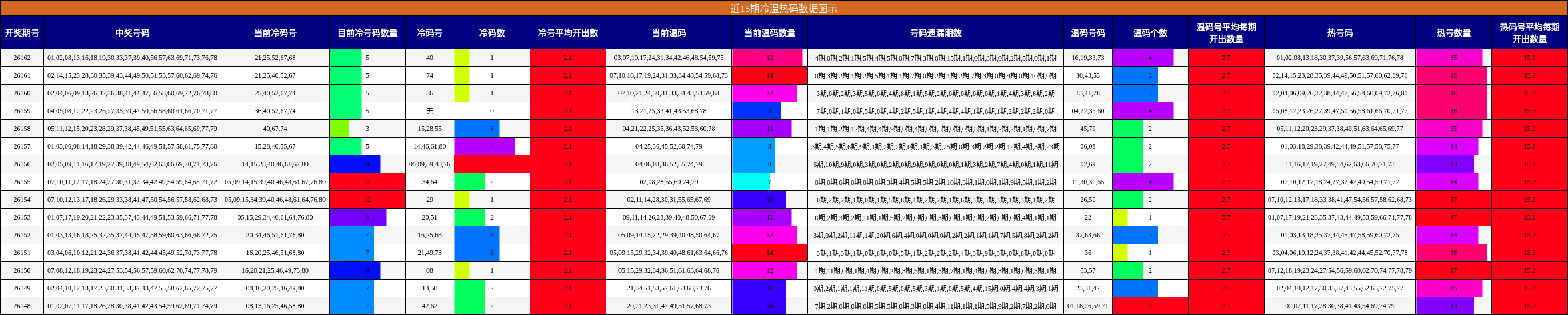Click warm code cell 32,63,66
The height and width of the screenshot is (315, 1568).
1088,234
